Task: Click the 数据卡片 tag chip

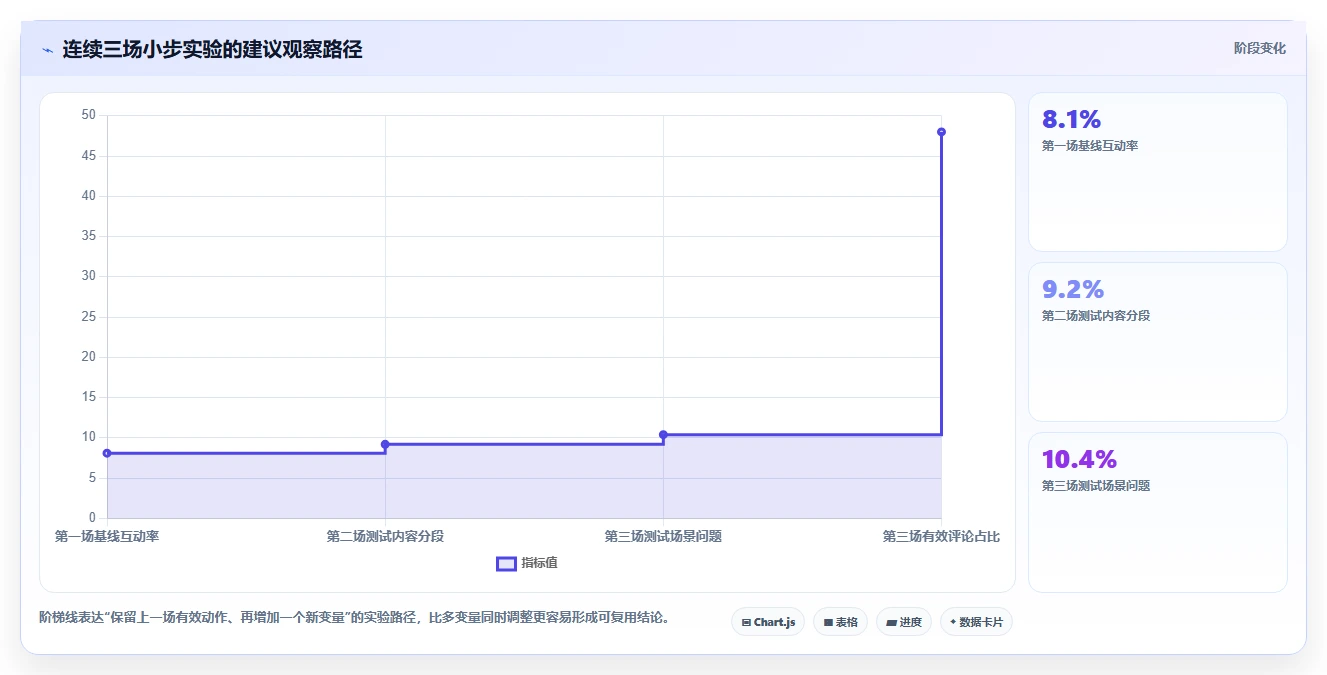Action: [x=976, y=622]
